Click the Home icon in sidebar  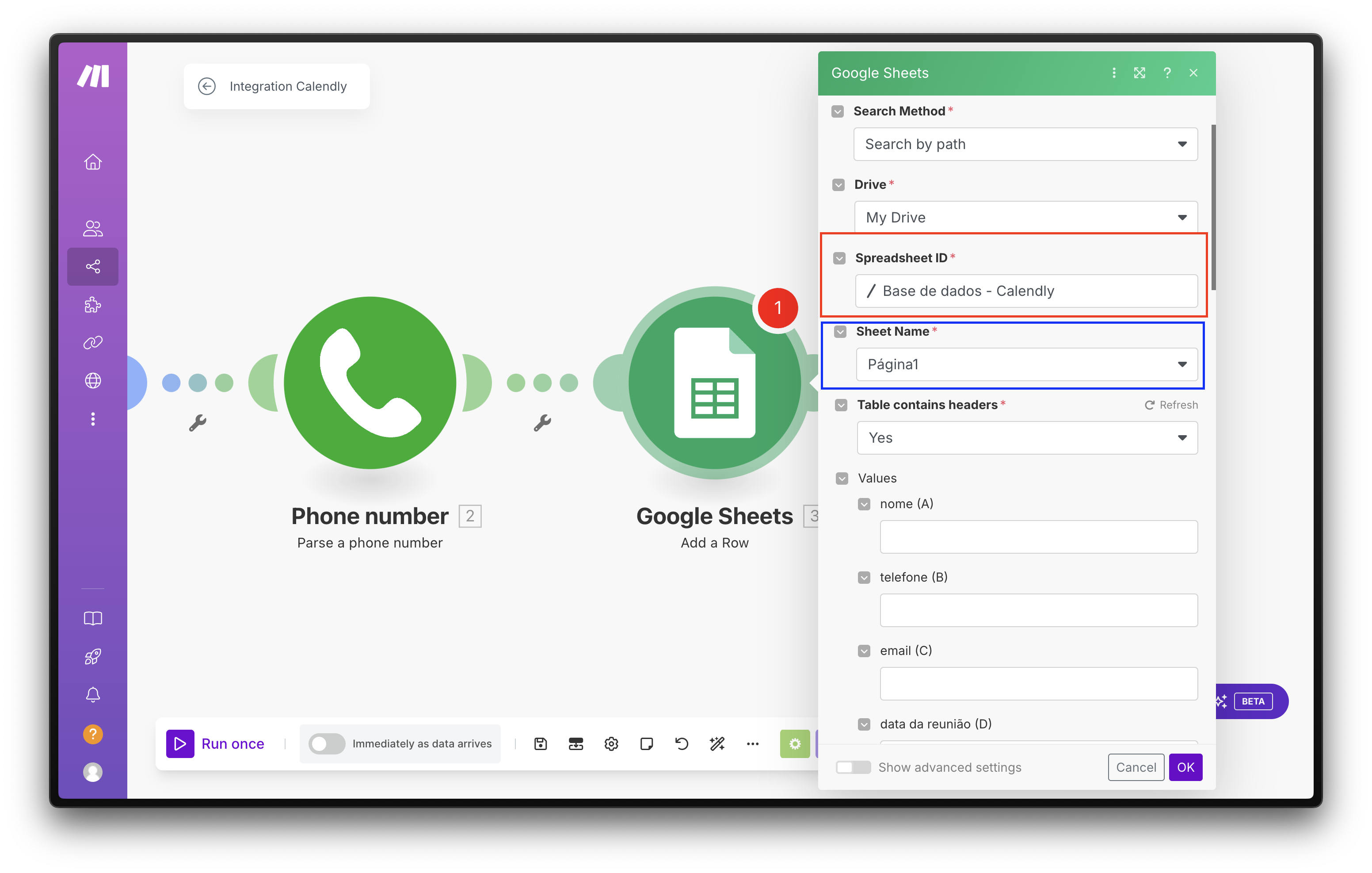tap(93, 162)
